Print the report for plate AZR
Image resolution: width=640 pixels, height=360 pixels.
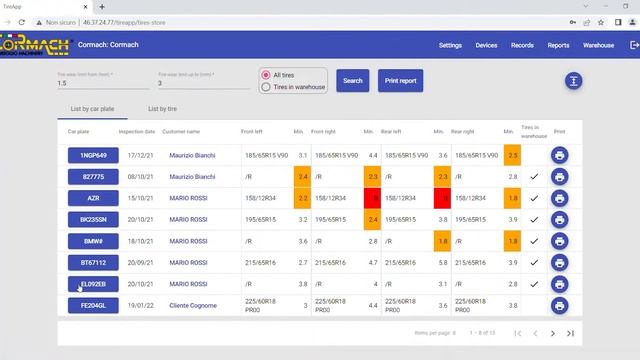[559, 198]
